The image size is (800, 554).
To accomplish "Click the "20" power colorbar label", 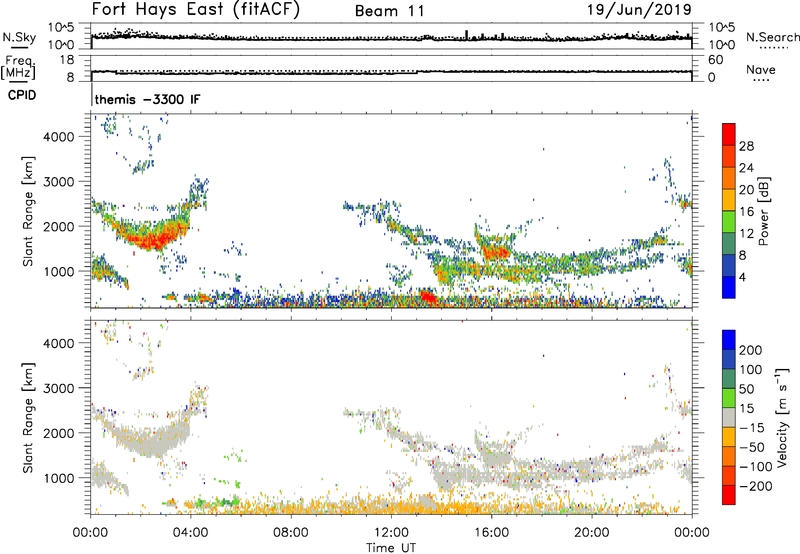I will click(746, 190).
